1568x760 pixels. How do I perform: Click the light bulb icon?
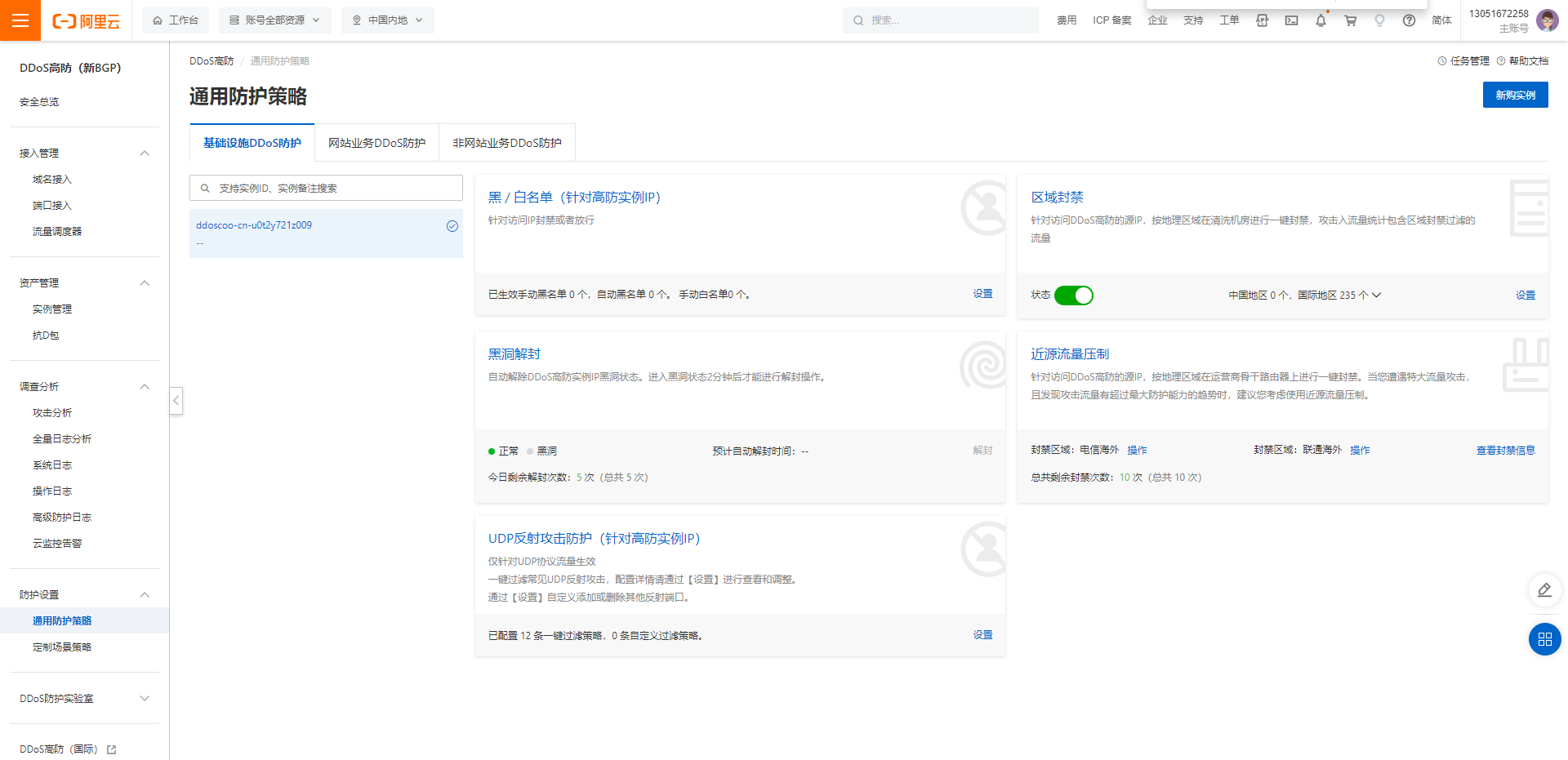click(x=1379, y=20)
